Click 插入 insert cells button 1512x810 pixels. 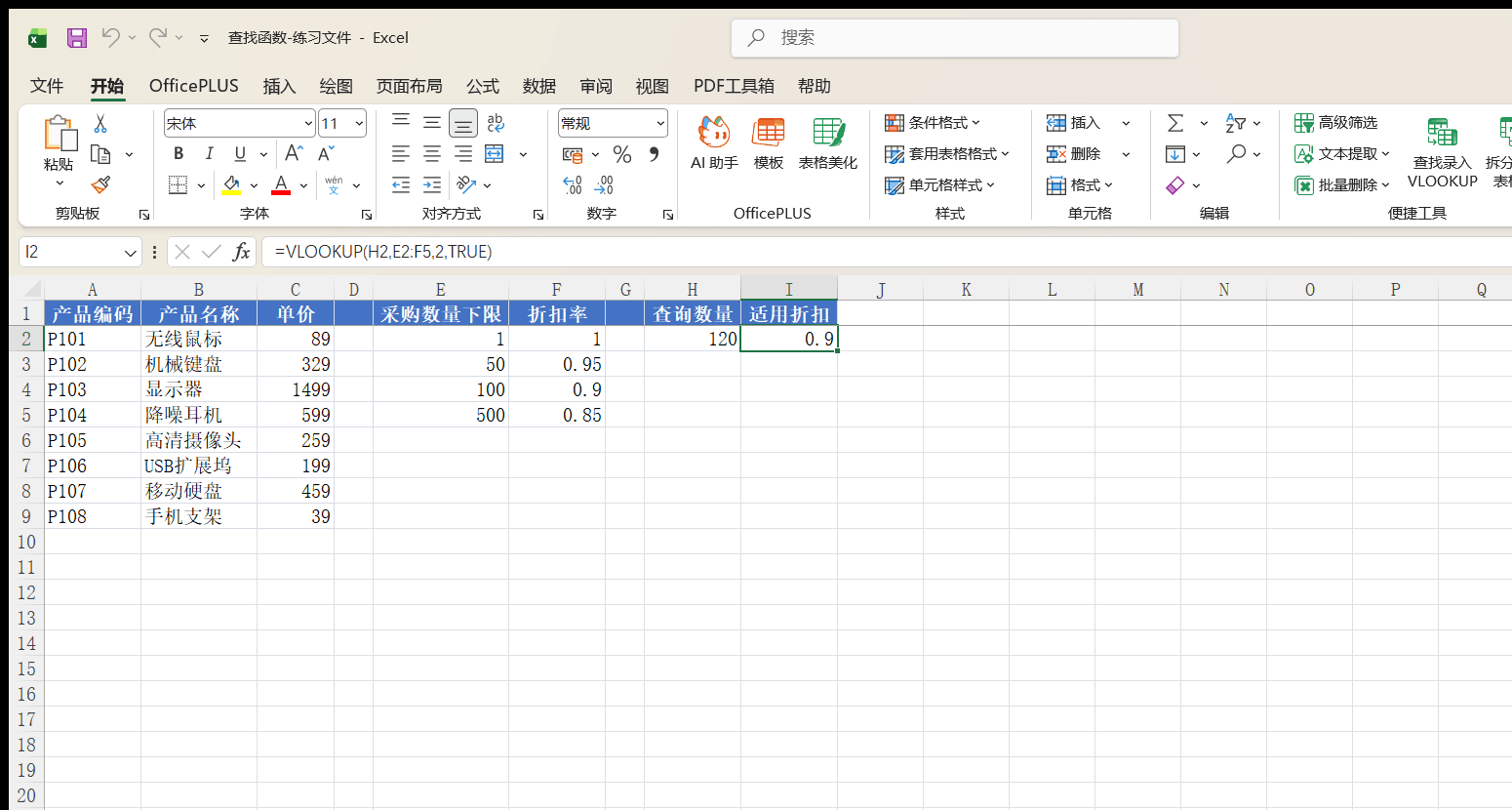click(x=1074, y=123)
